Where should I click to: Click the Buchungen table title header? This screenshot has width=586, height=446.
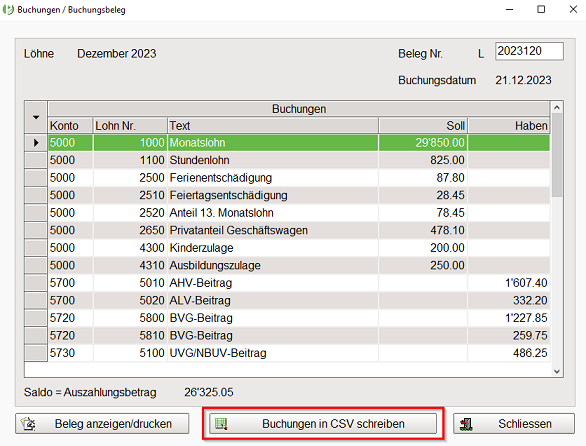299,109
